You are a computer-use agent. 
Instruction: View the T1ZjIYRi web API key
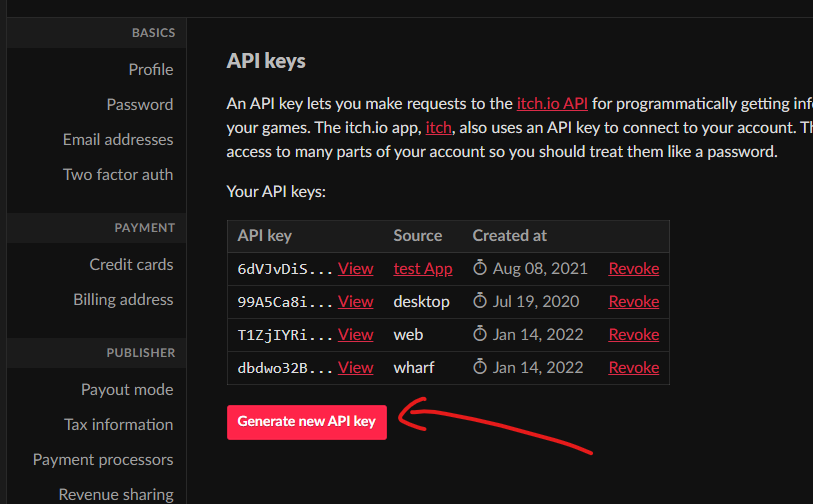click(x=355, y=334)
